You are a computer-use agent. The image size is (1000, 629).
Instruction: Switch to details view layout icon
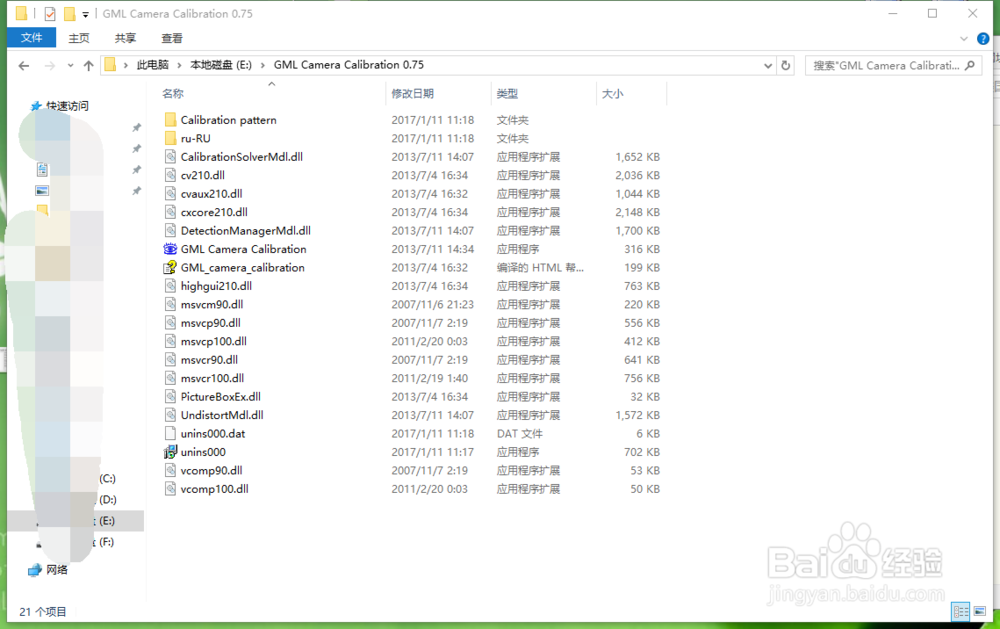[960, 611]
